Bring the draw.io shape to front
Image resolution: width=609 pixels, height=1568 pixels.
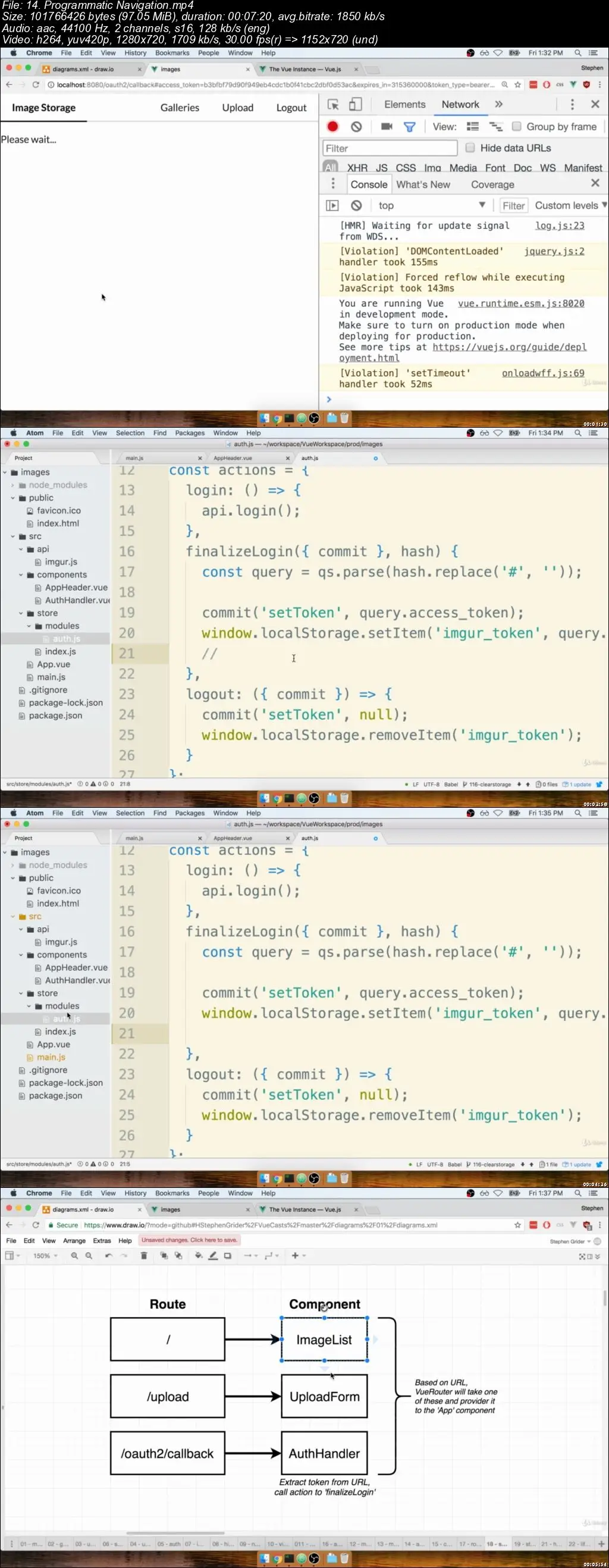pos(164,1256)
